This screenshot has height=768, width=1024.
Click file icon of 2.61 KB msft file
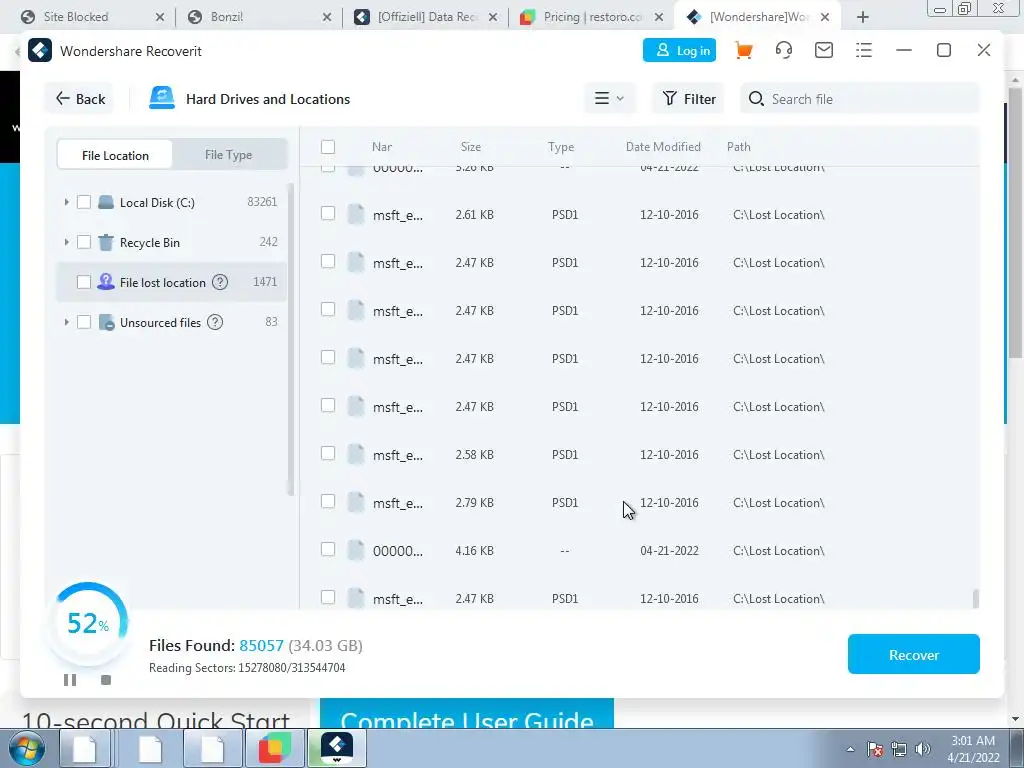coord(355,214)
